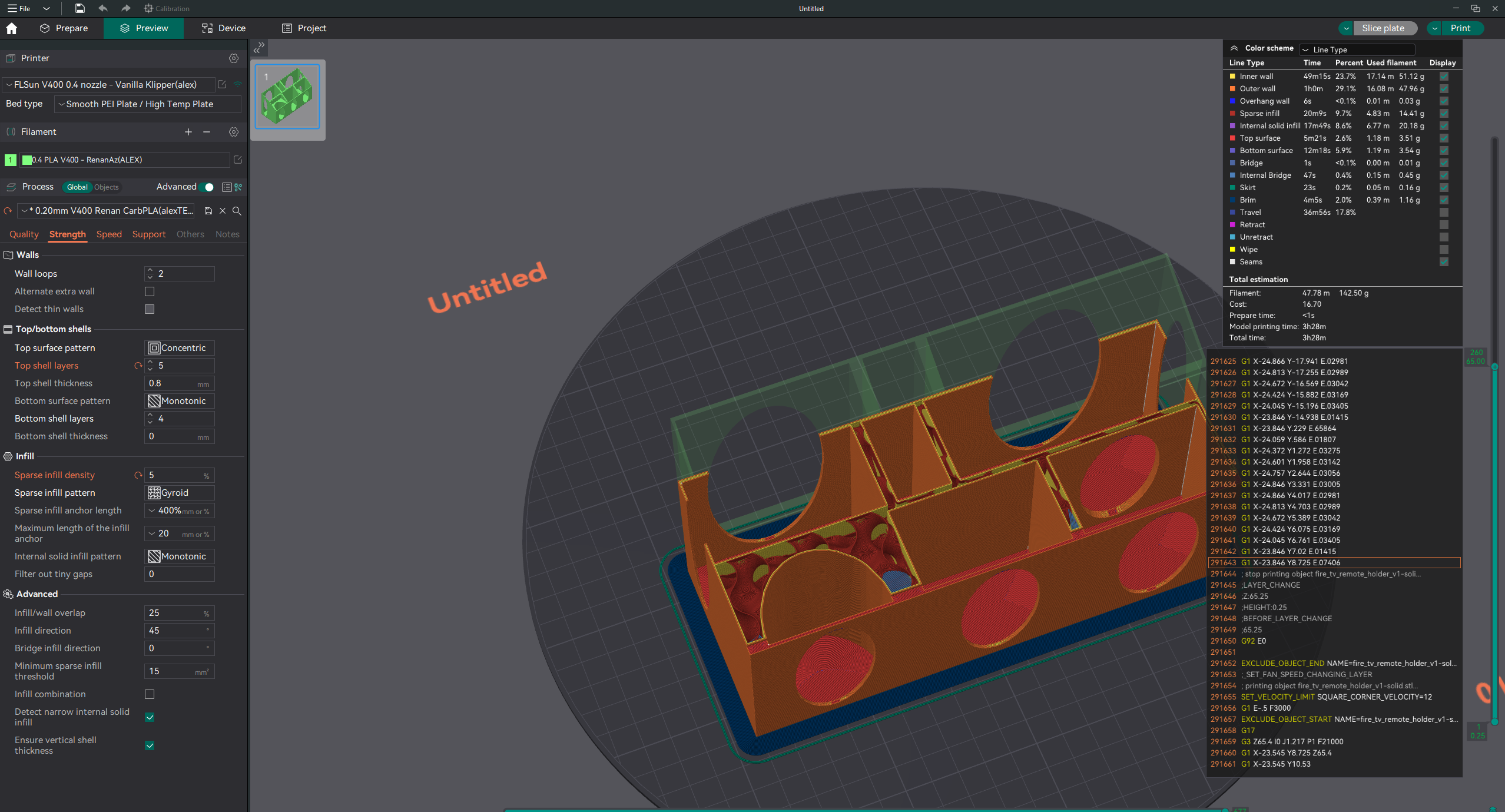Open printer settings gear icon
The image size is (1505, 812).
234,58
